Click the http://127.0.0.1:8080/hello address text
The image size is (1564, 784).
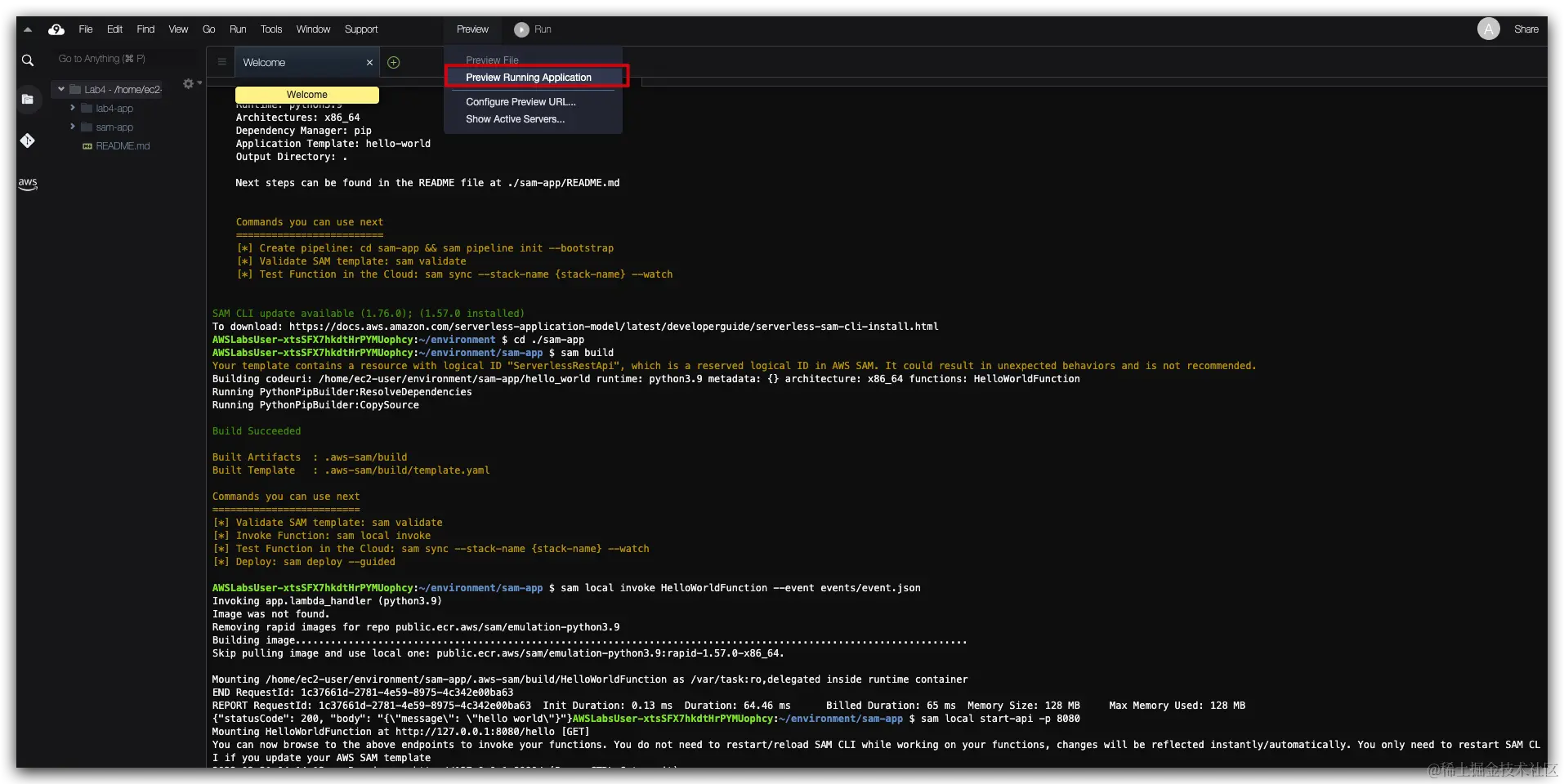(476, 732)
